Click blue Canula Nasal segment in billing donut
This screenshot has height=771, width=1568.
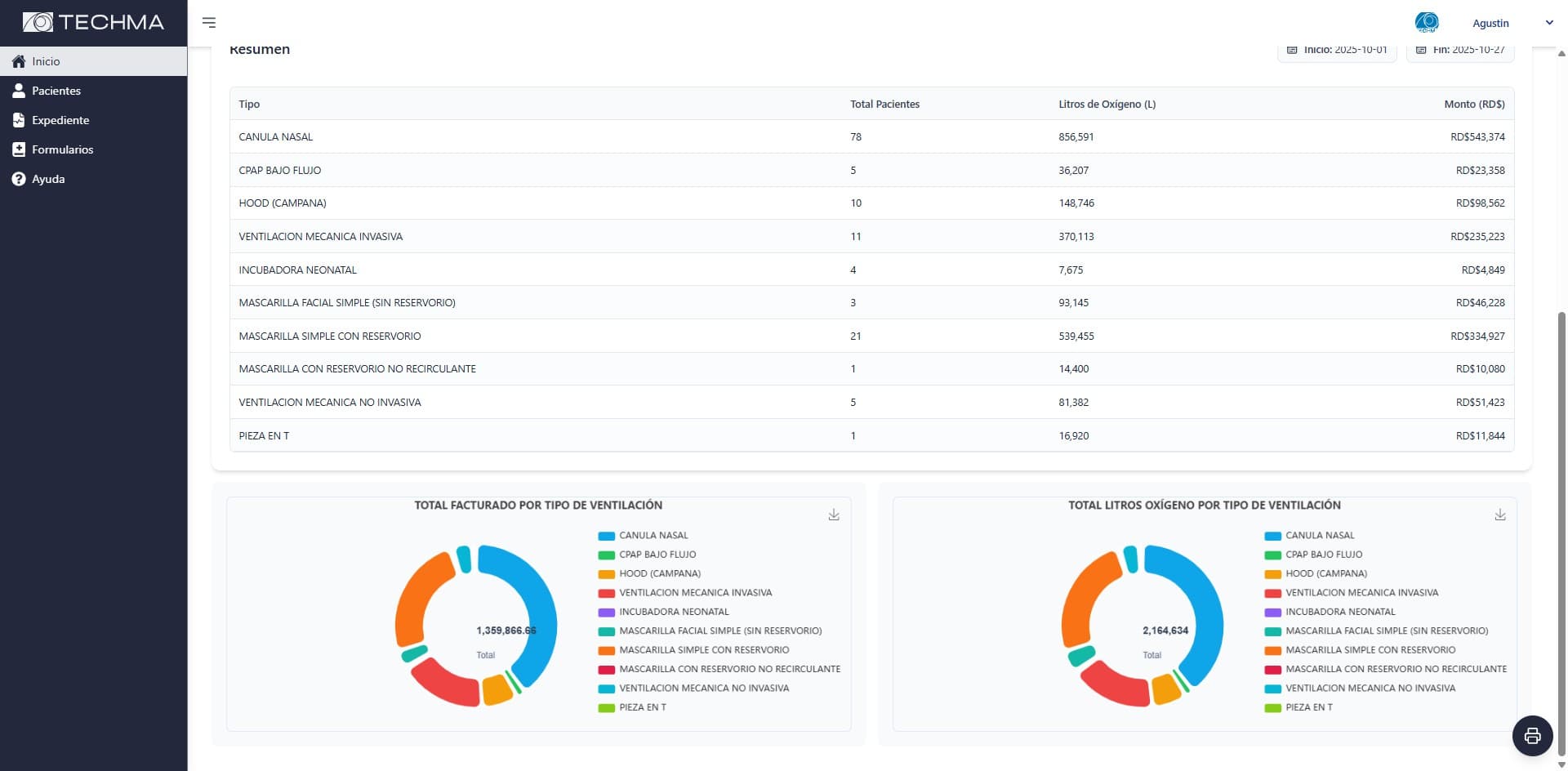(x=538, y=604)
